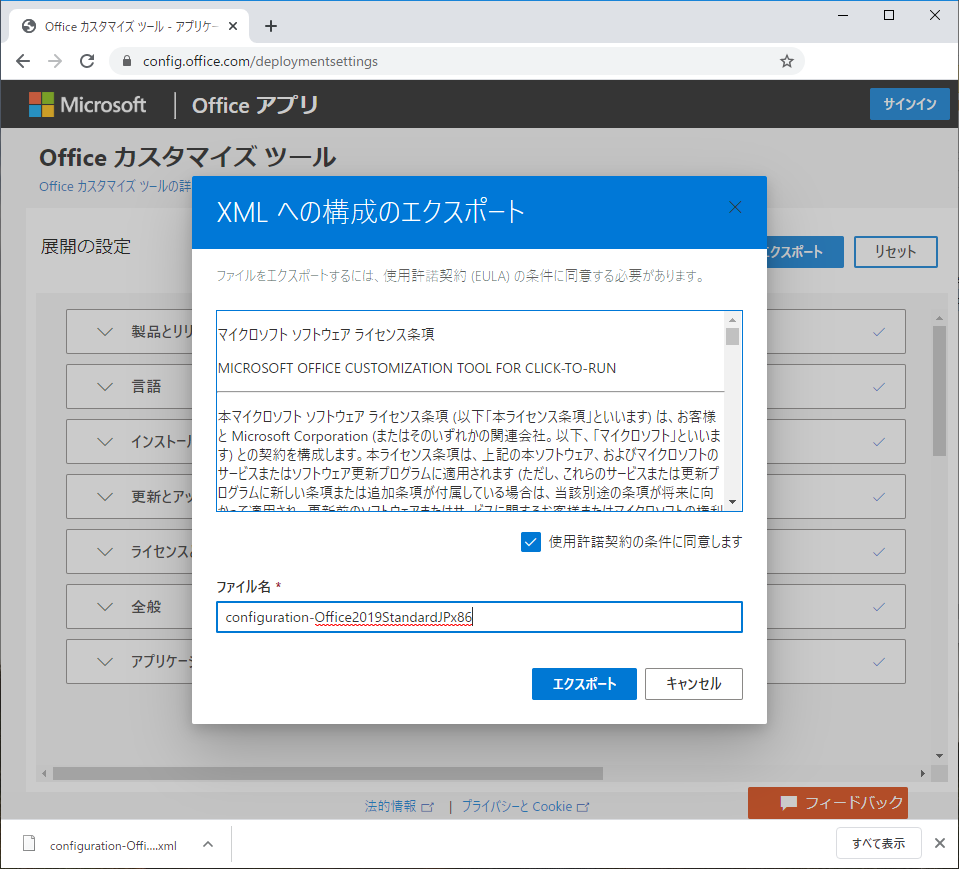The width and height of the screenshot is (959, 869).
Task: Expand the ライセンス section
Action: 105,552
